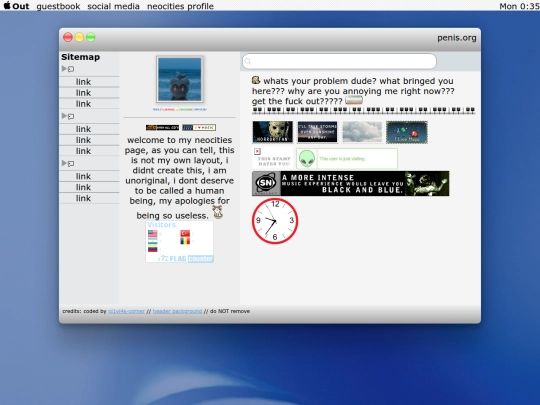Open the neocities profile menu item
The width and height of the screenshot is (540, 405).
tap(180, 6)
